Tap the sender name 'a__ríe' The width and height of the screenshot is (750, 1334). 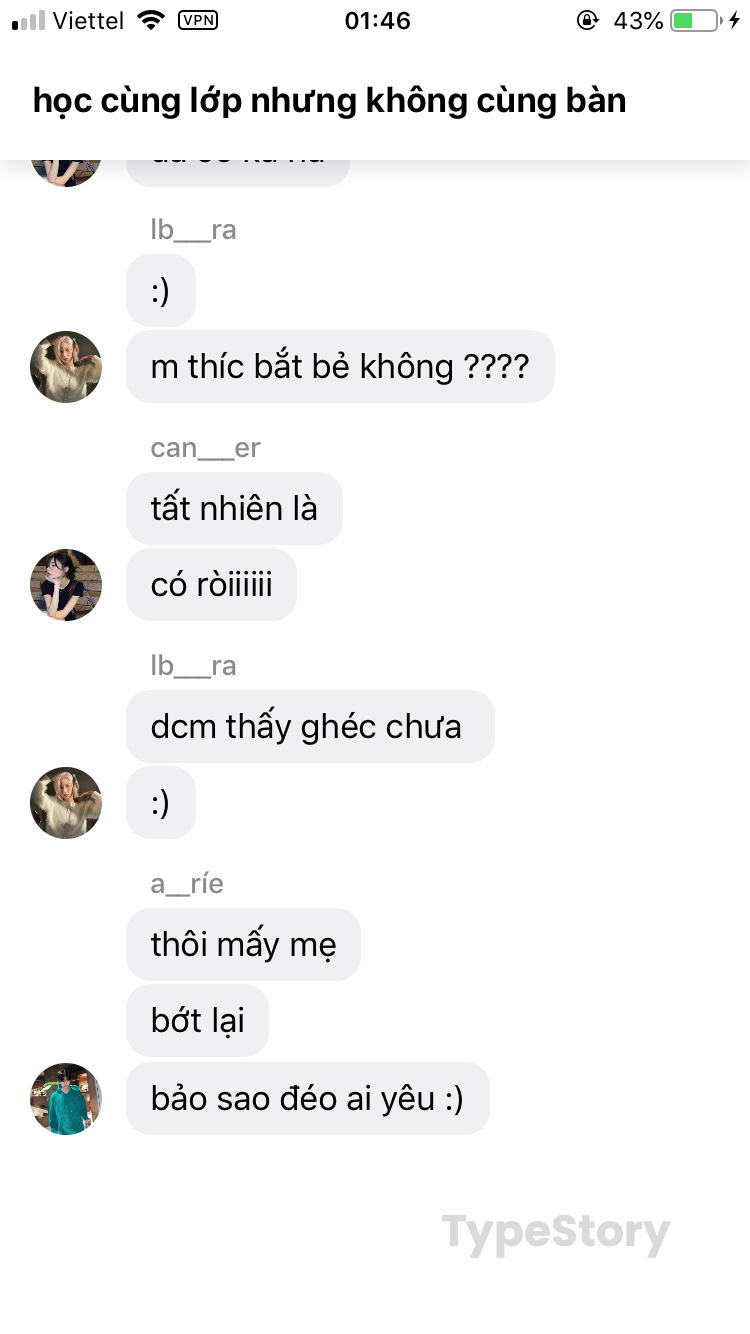click(x=187, y=884)
